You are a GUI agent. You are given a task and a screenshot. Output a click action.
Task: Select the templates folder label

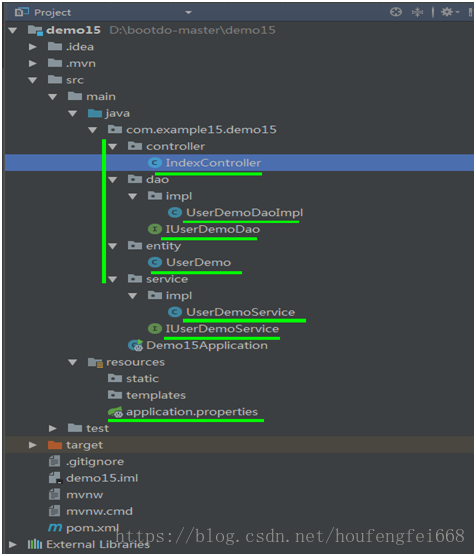coord(156,395)
